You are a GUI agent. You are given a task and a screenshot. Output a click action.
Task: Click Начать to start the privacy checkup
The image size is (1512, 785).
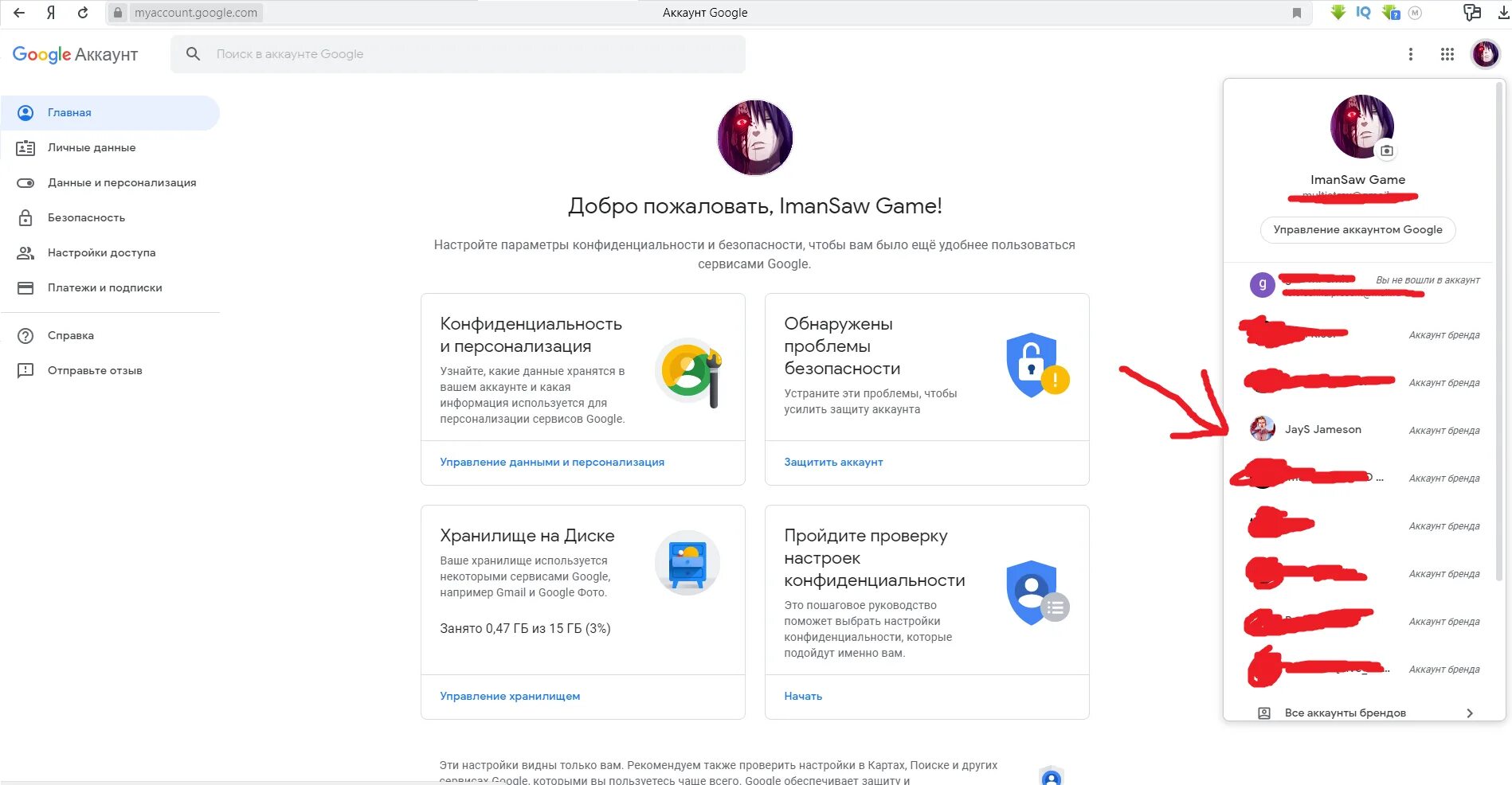[x=803, y=697]
